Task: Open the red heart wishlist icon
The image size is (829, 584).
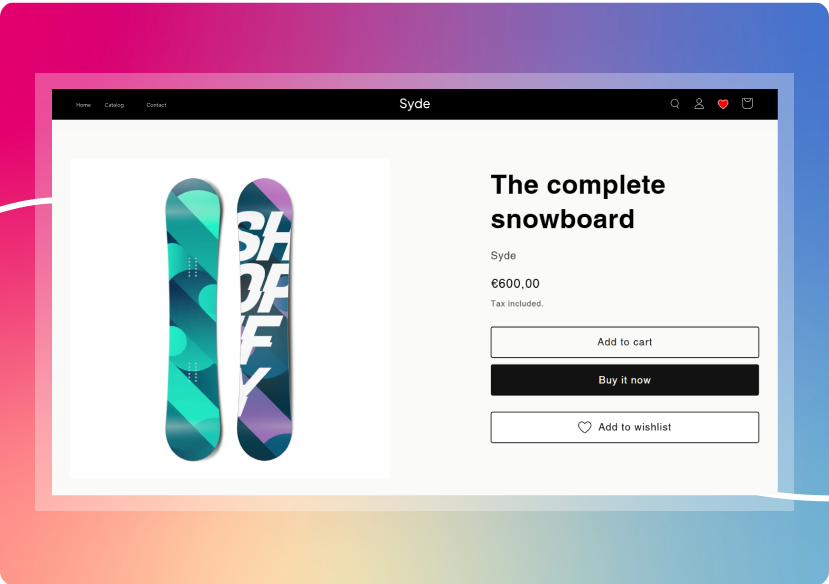Action: pyautogui.click(x=723, y=104)
